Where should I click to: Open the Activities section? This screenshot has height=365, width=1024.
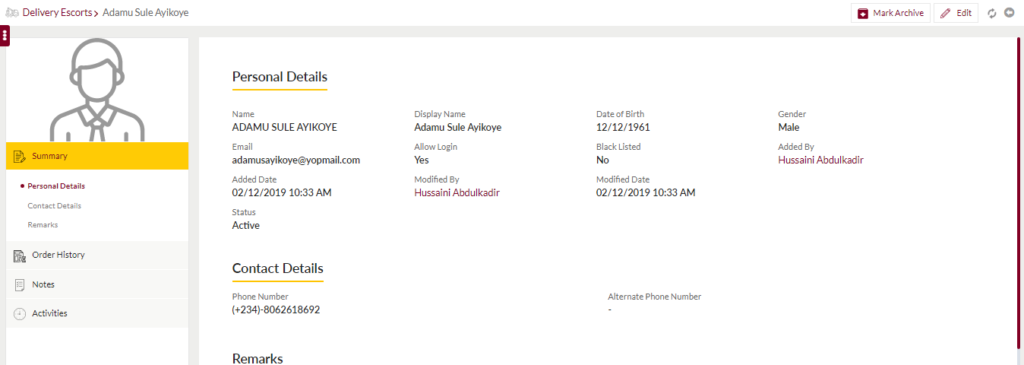pyautogui.click(x=97, y=313)
